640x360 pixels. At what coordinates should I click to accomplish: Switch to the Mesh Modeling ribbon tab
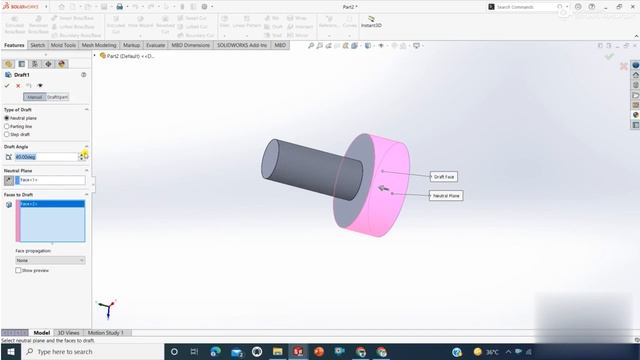point(99,45)
